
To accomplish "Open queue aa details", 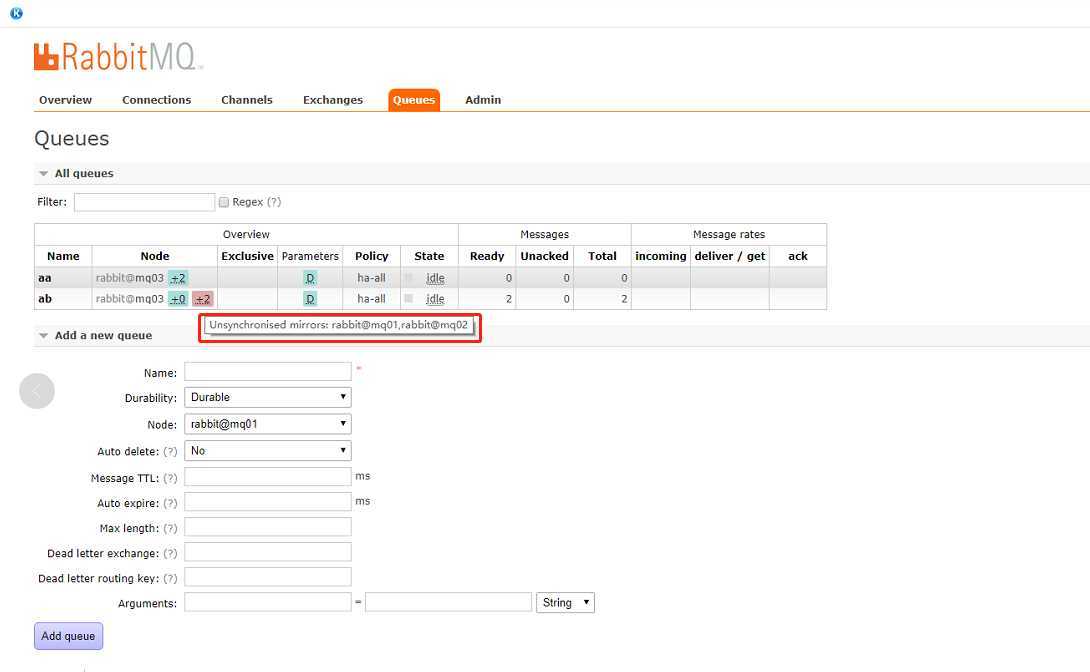I will click(44, 278).
